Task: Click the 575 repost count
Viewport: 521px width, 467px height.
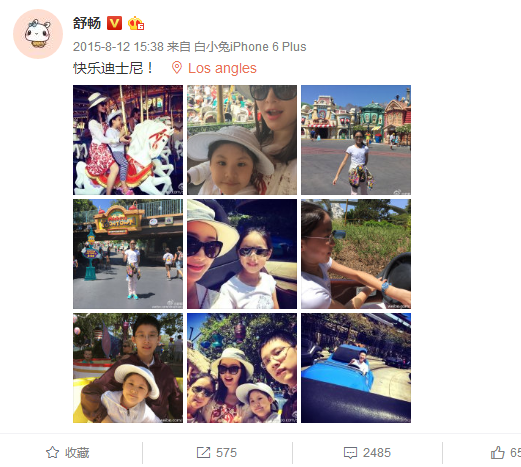Action: pyautogui.click(x=226, y=453)
